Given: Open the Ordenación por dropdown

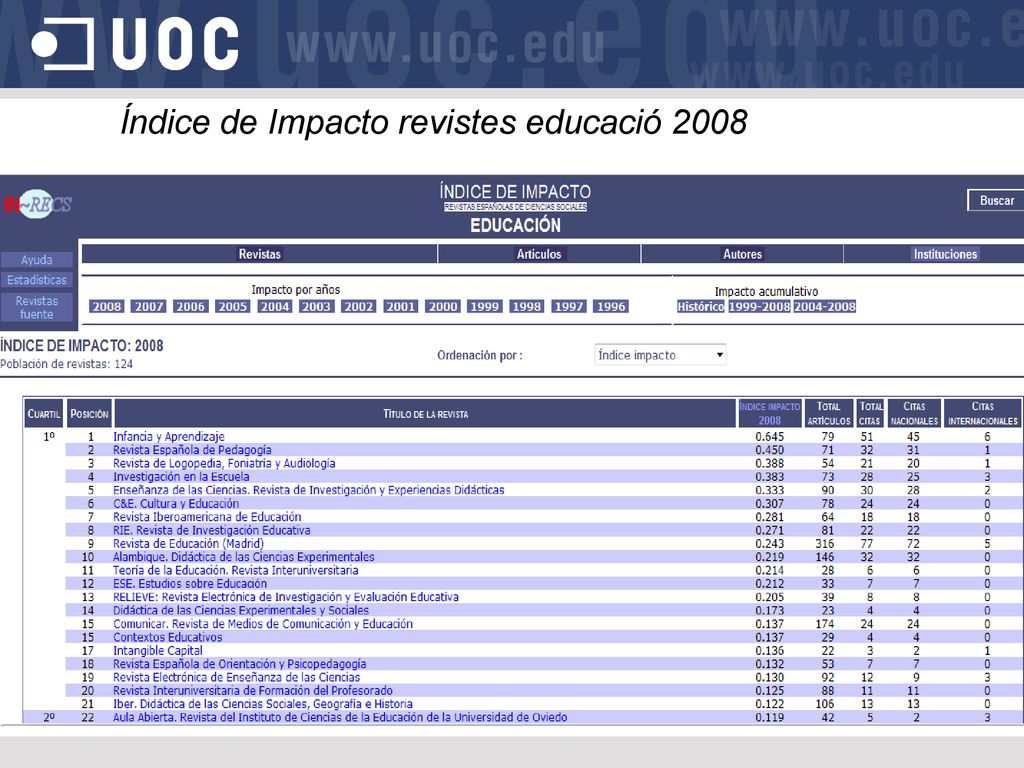Looking at the screenshot, I should (x=660, y=355).
